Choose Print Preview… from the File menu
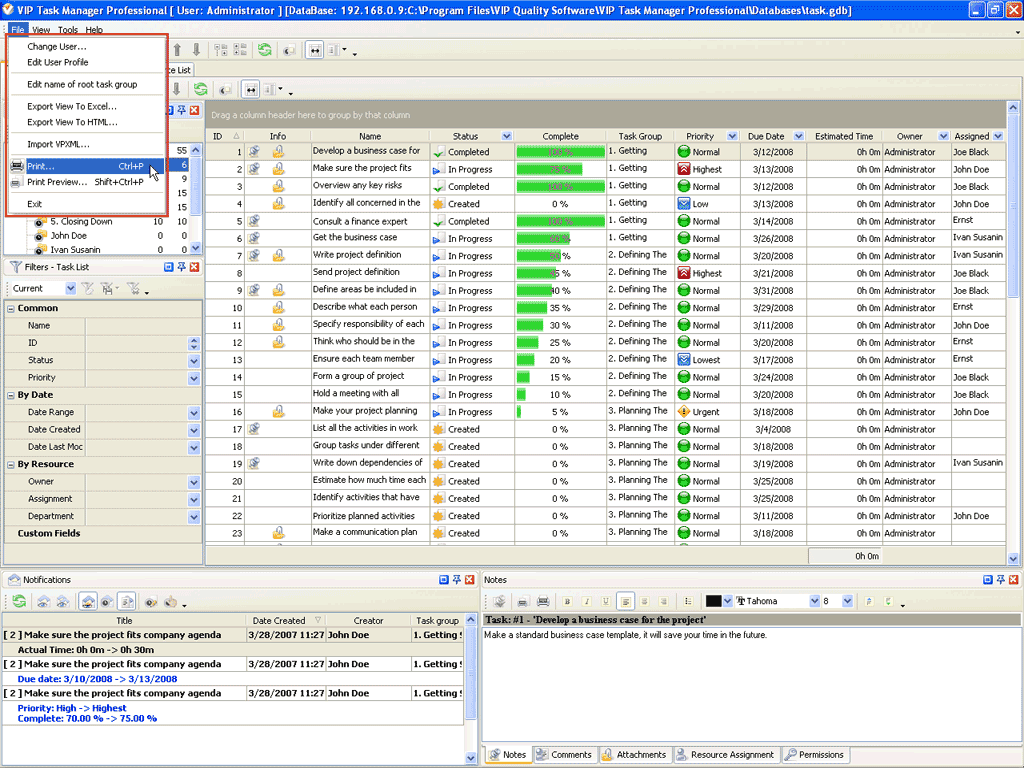The height and width of the screenshot is (768, 1024). tap(86, 182)
